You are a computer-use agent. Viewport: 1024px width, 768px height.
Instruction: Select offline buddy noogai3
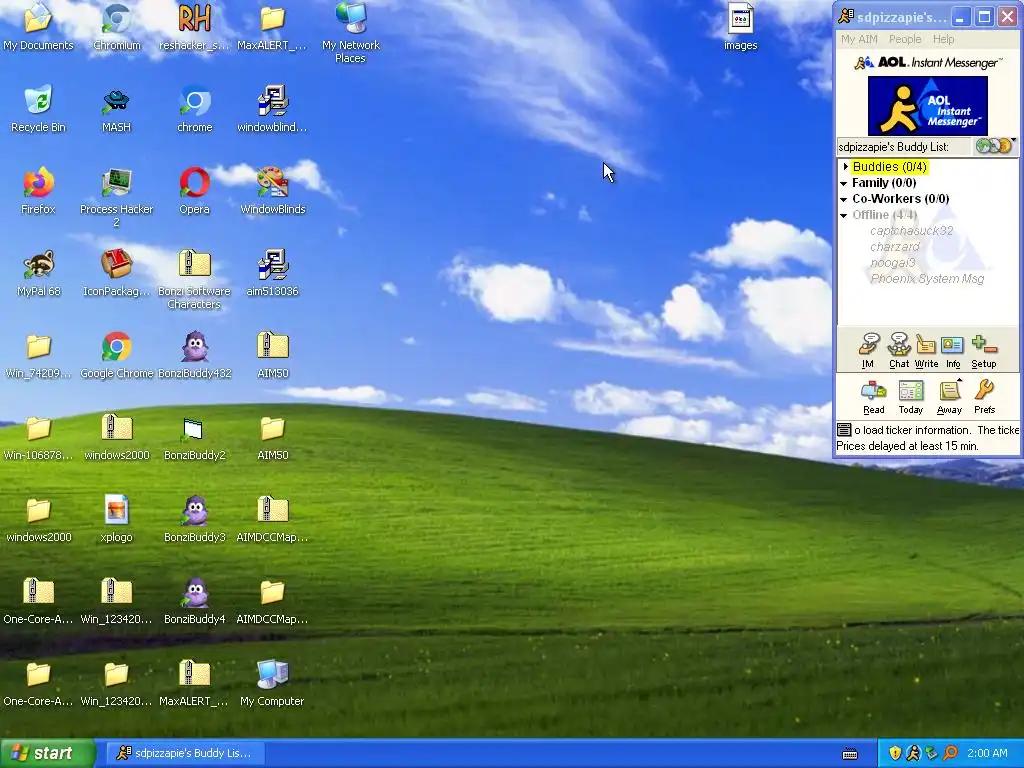point(892,263)
